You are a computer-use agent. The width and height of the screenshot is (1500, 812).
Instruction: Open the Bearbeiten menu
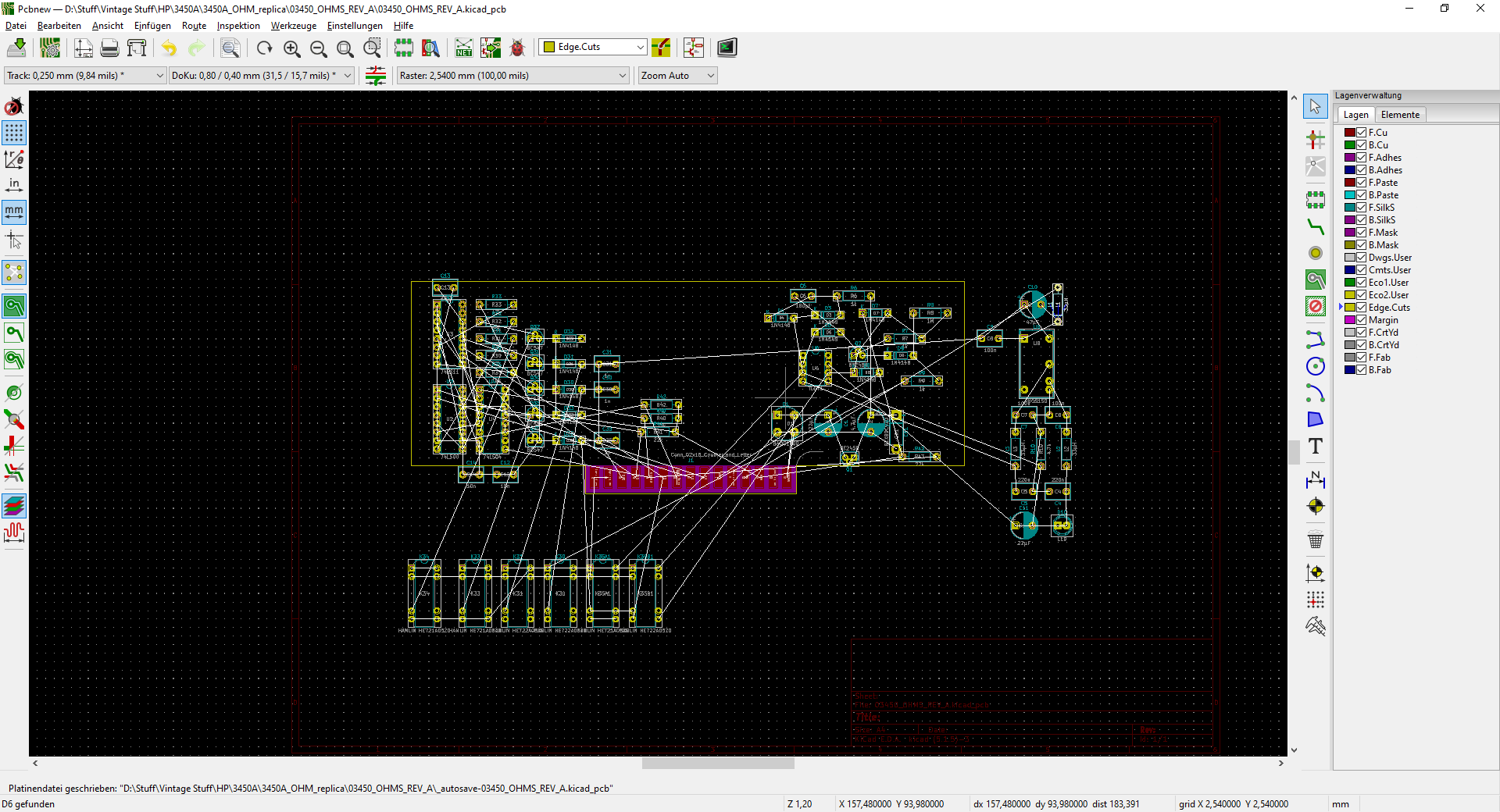click(x=59, y=26)
